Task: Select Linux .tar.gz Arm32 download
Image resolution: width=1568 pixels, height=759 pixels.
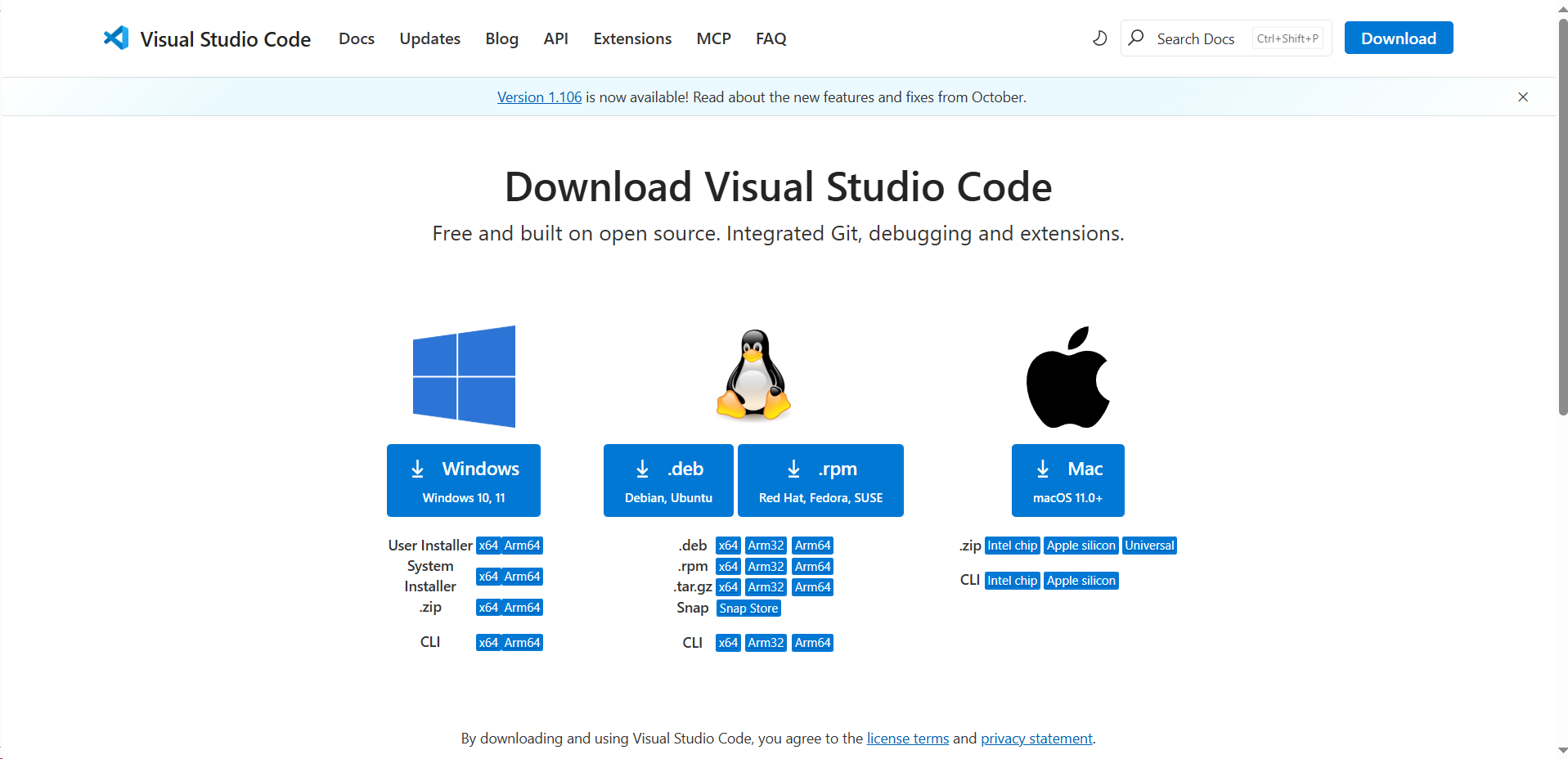Action: tap(766, 587)
